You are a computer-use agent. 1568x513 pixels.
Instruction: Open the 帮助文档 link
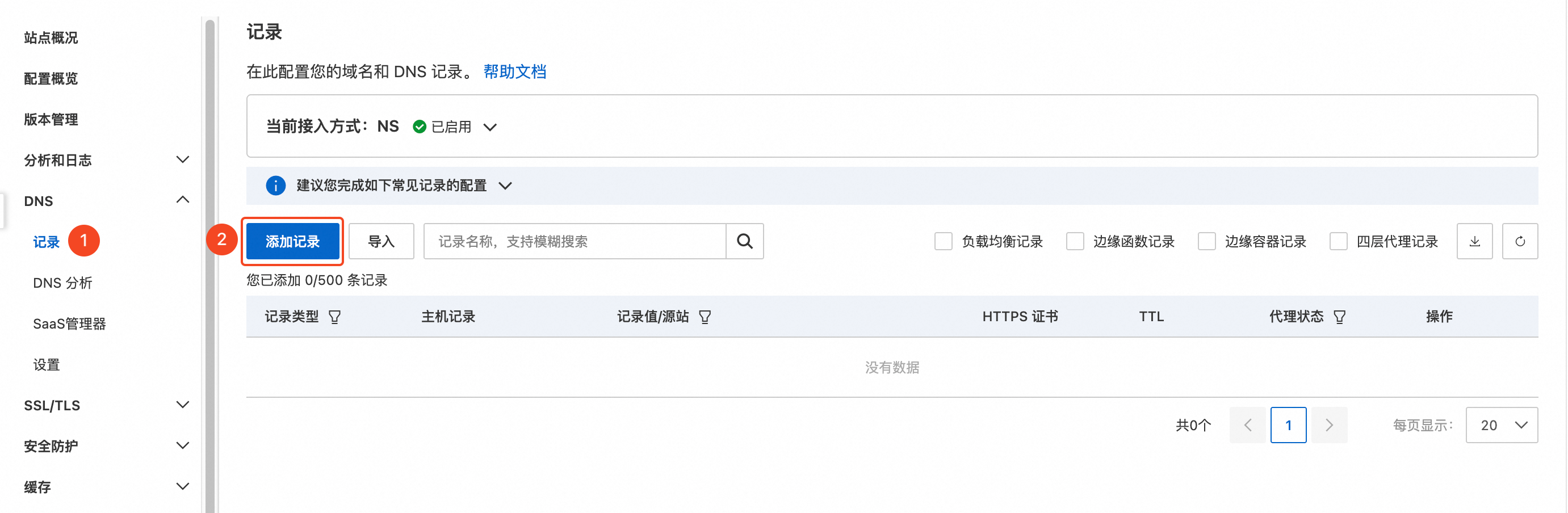pyautogui.click(x=514, y=72)
